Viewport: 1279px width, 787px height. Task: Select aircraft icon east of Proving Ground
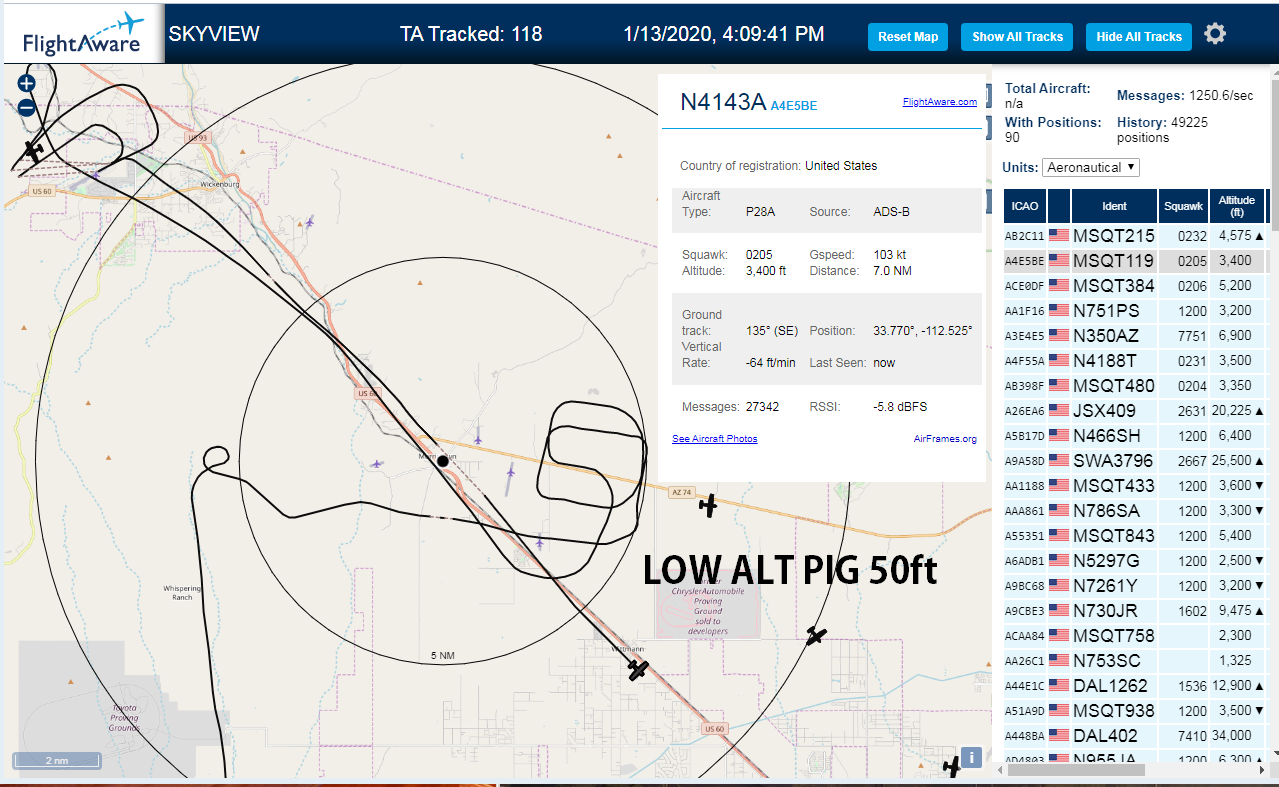(817, 635)
